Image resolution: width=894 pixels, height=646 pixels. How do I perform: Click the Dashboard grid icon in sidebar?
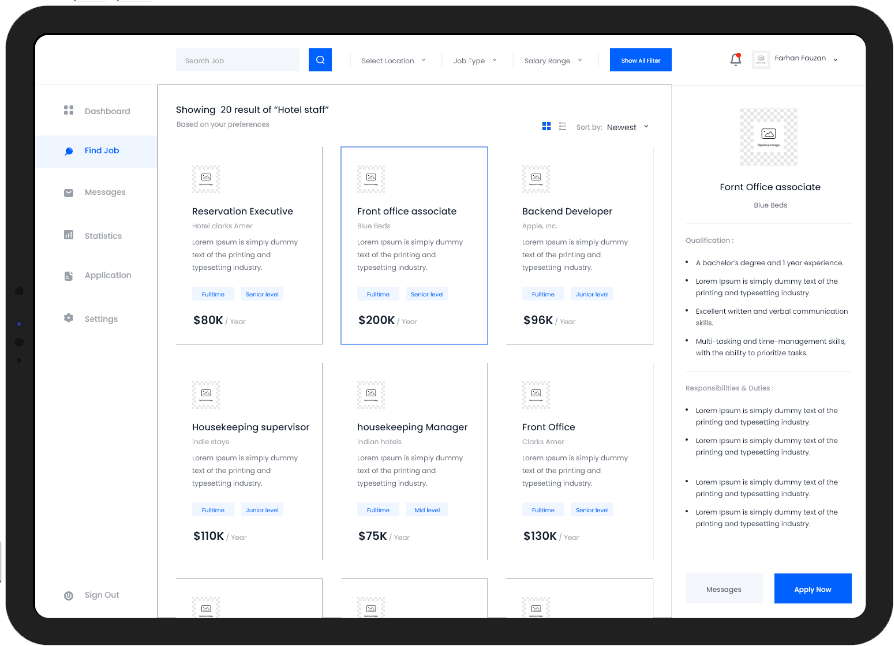click(69, 111)
